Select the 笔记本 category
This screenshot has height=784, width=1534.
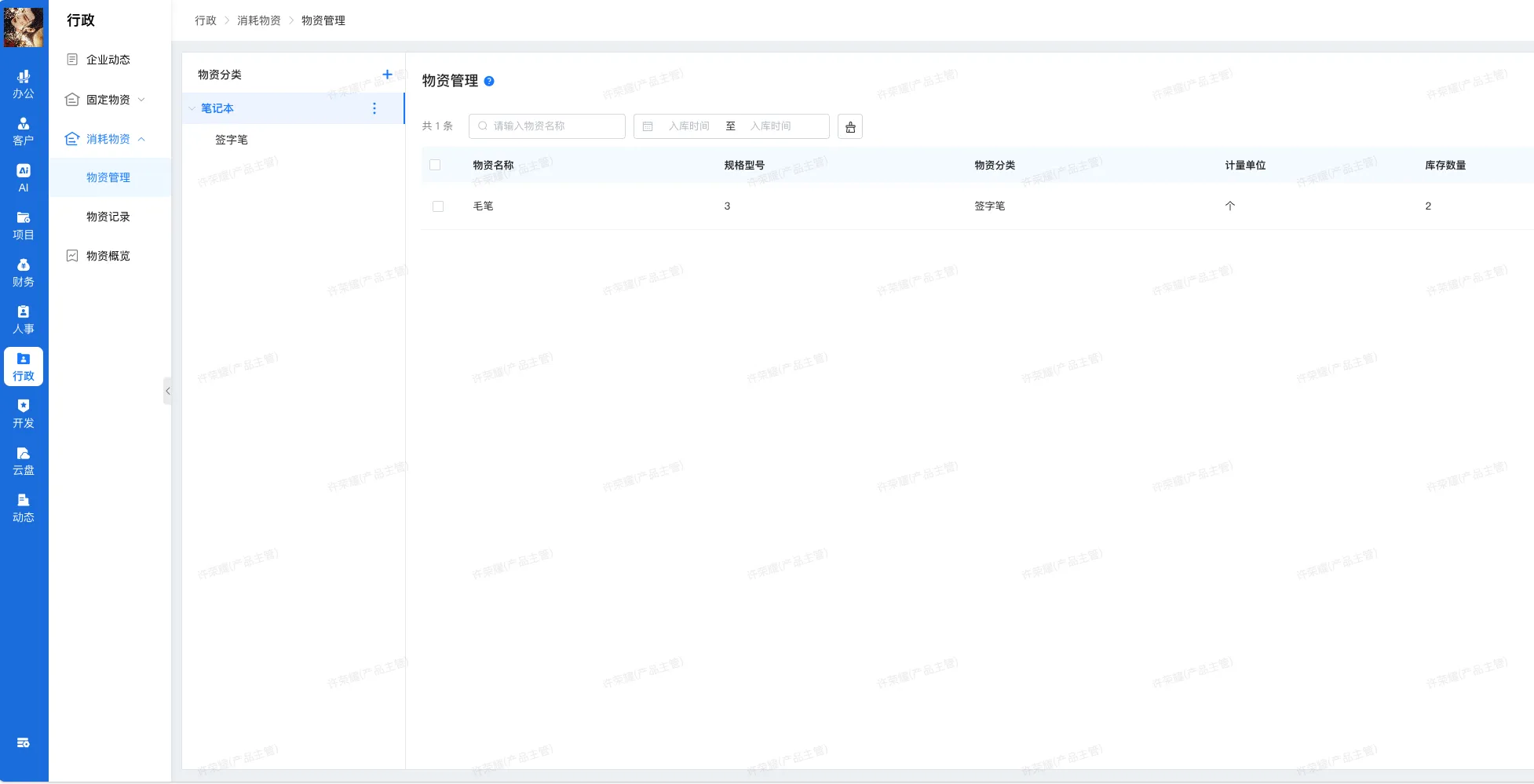click(217, 108)
